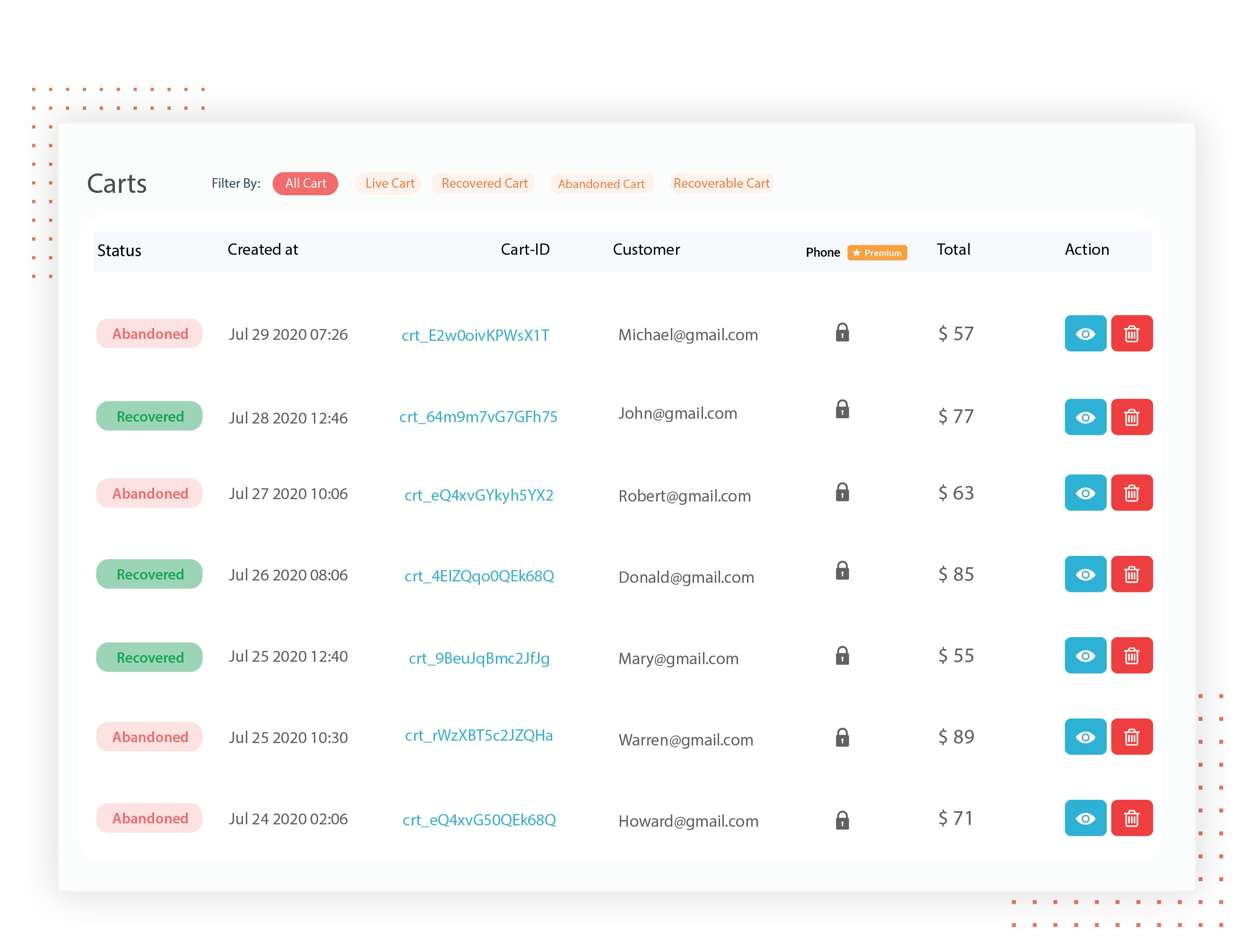The image size is (1250, 952).
Task: Click the phone lock icon for Robert@gmail.com
Action: pos(842,492)
